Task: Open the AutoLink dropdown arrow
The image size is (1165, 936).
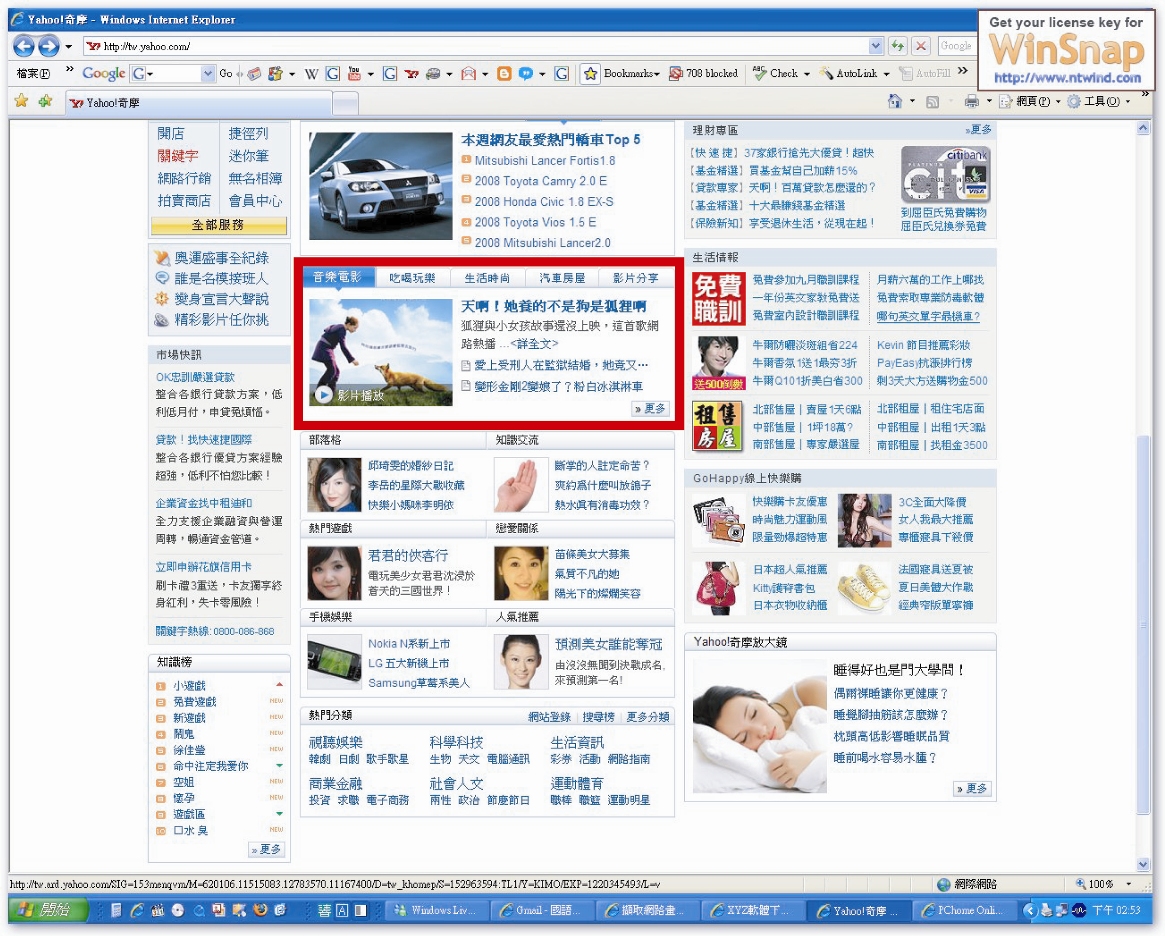Action: 886,74
